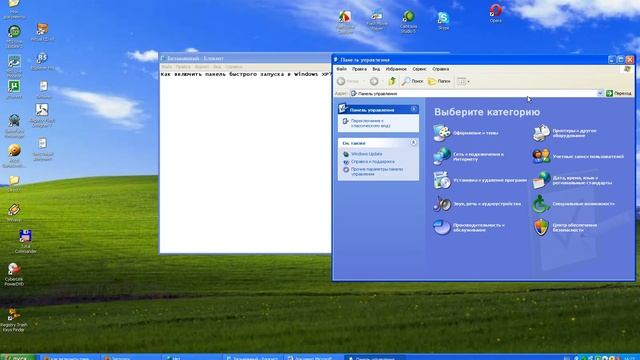Click Switch to Classic View link
The height and width of the screenshot is (360, 640).
coord(371,123)
